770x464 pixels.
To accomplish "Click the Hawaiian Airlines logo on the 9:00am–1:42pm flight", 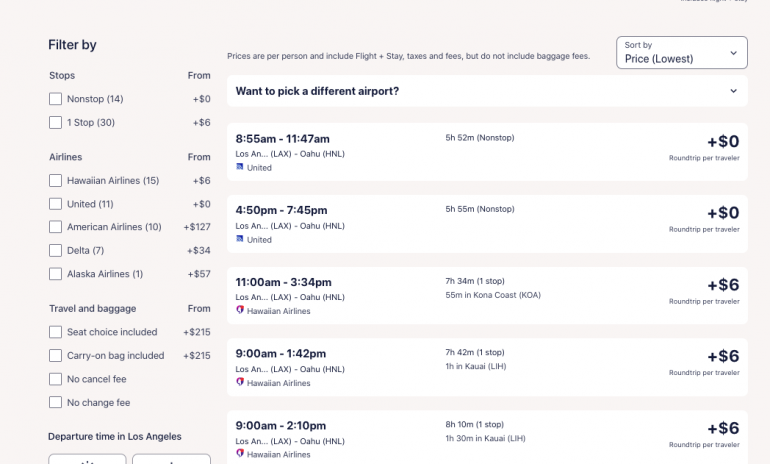I will [x=239, y=383].
